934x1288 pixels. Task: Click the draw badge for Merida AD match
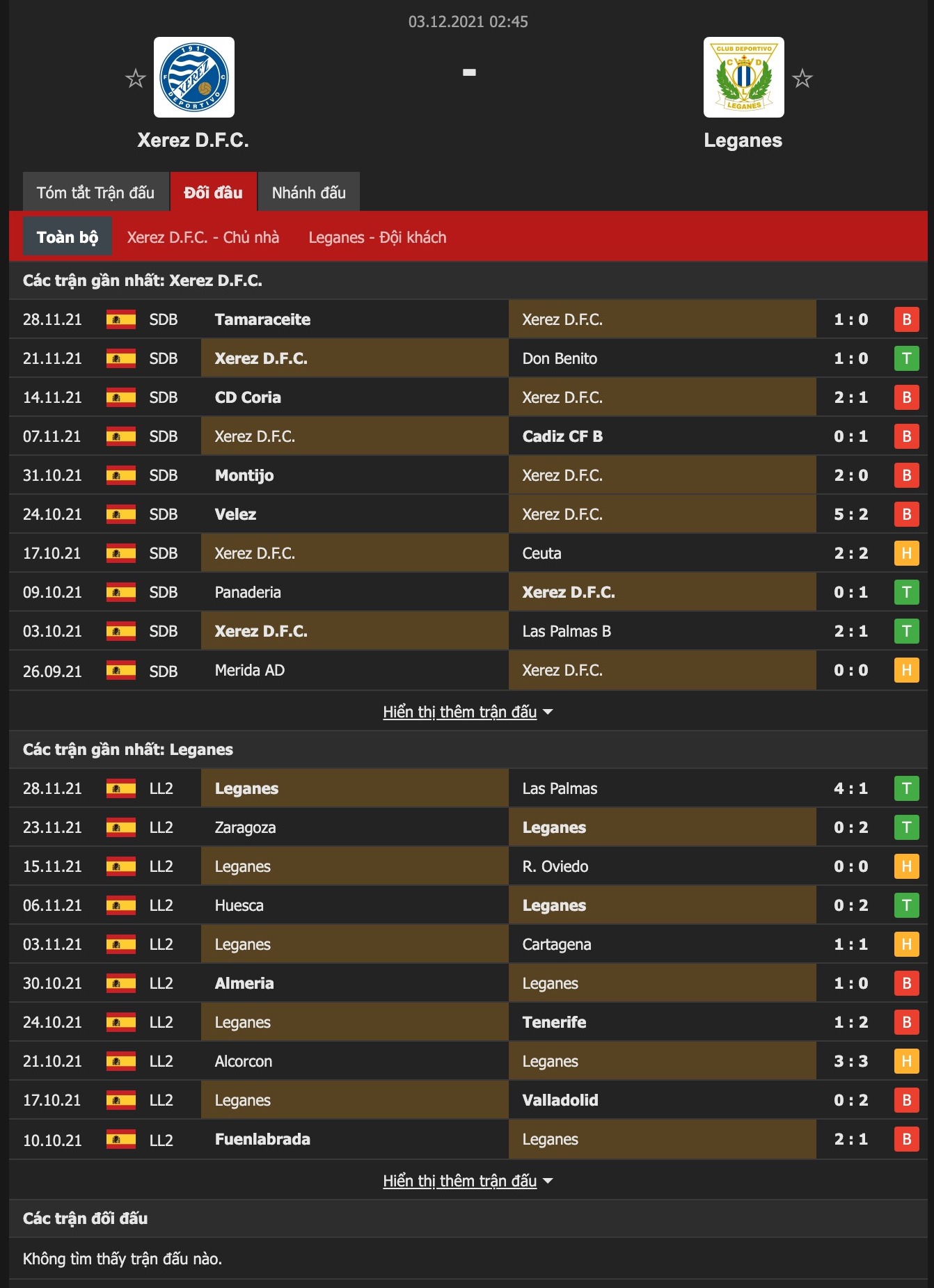(907, 670)
